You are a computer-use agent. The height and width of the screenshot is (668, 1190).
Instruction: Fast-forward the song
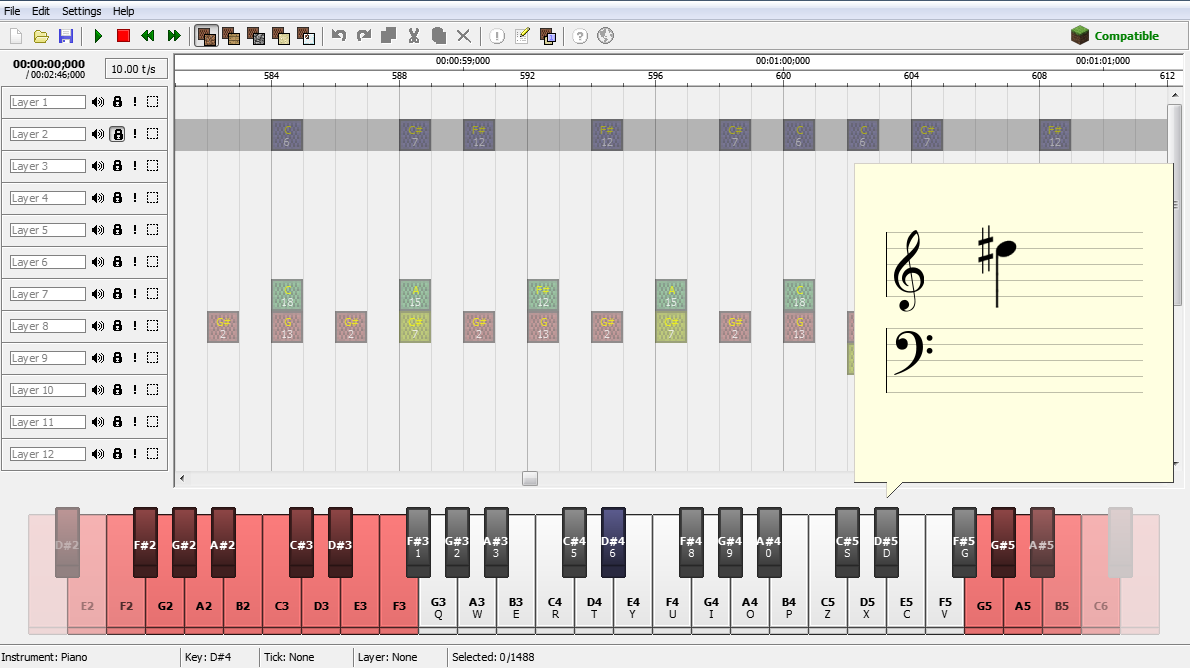click(x=174, y=36)
